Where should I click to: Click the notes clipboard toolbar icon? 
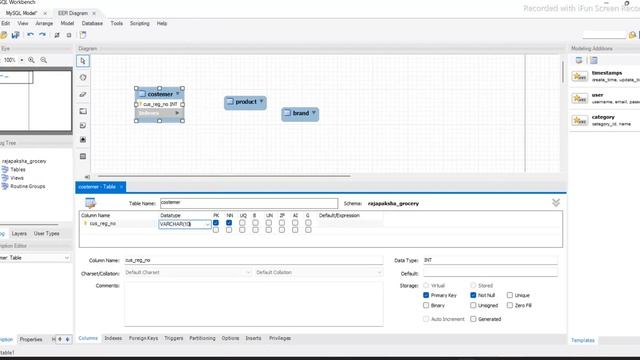coord(83,35)
